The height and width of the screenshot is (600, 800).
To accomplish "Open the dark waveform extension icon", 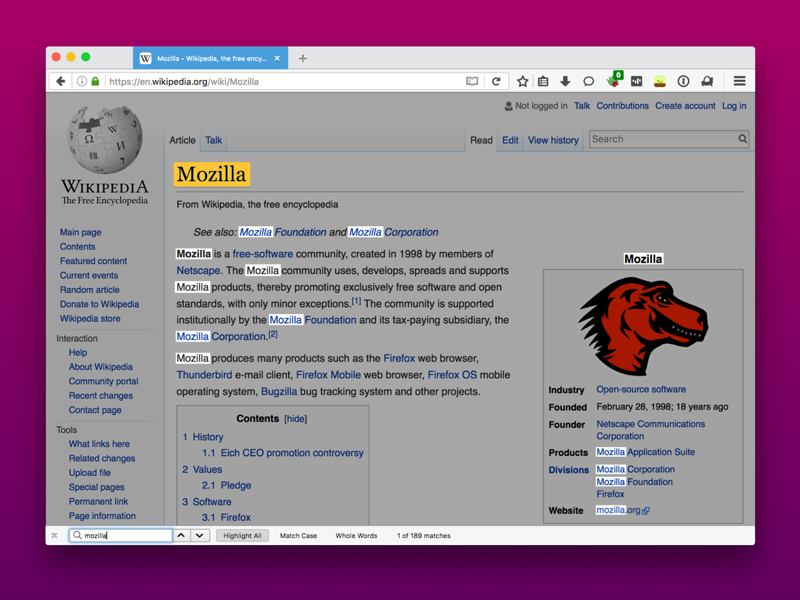I will coord(636,81).
